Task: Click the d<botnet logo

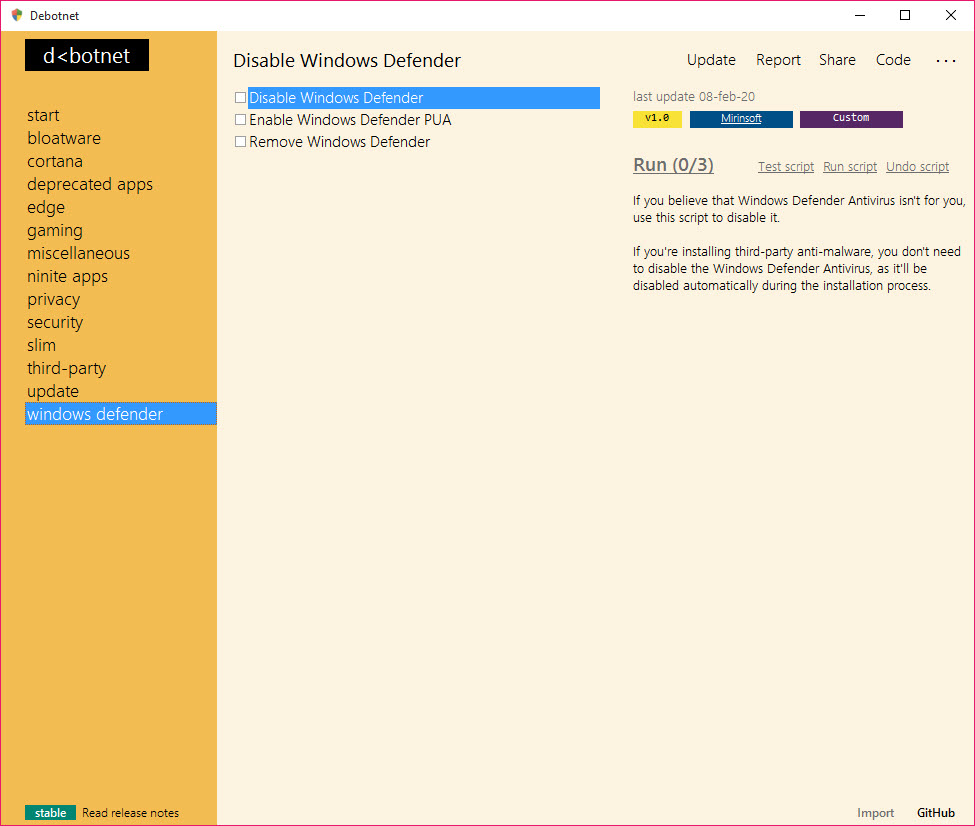Action: pyautogui.click(x=87, y=56)
